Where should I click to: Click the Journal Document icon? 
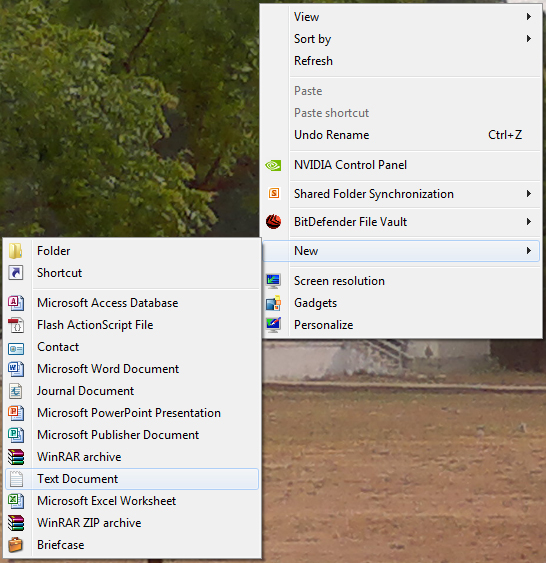(x=16, y=391)
